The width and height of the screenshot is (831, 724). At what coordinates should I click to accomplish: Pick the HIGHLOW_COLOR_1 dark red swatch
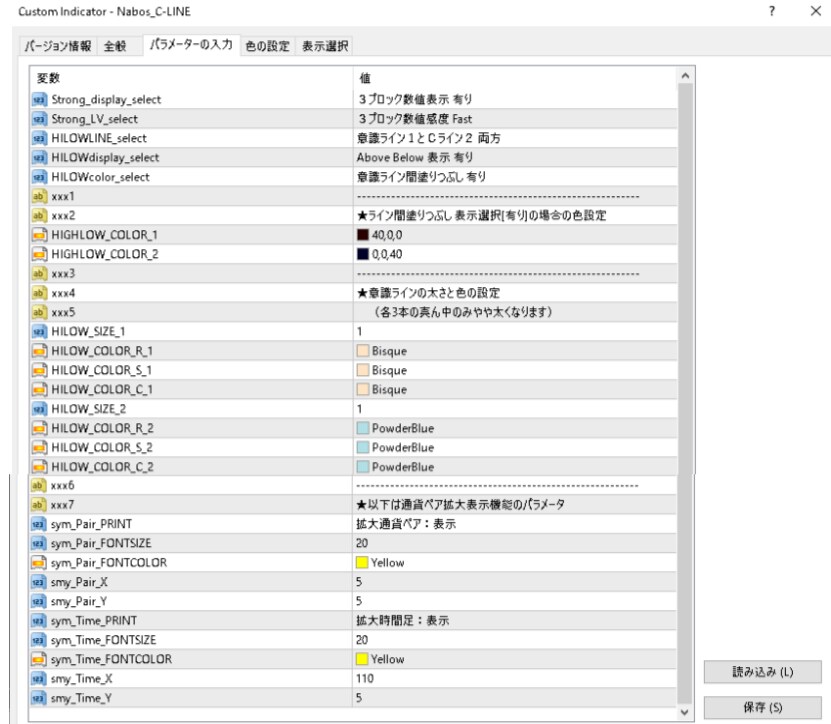(363, 235)
